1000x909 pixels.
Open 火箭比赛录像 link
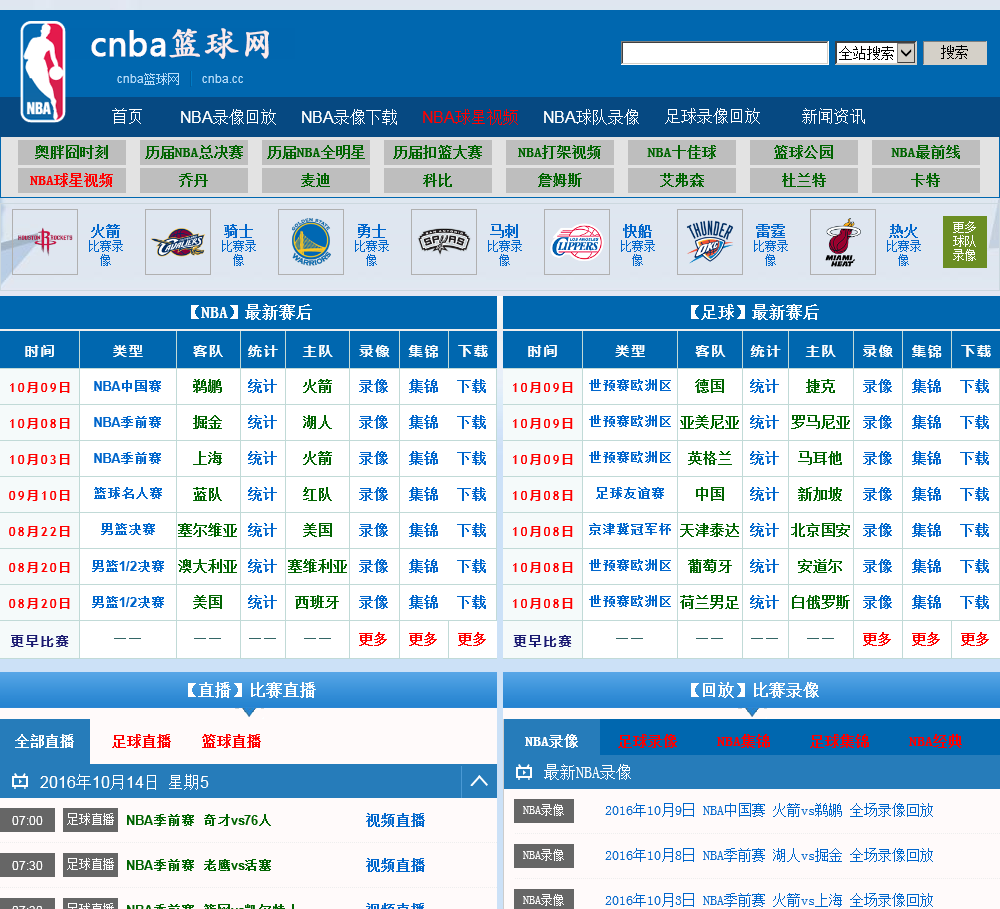(x=106, y=245)
